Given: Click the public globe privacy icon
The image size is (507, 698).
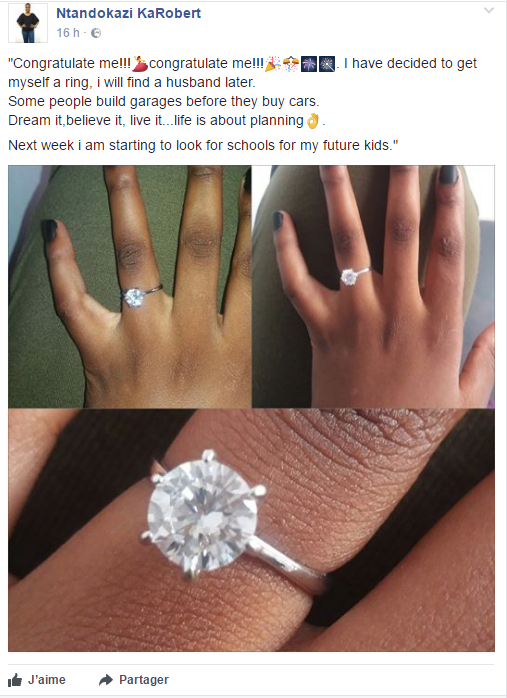Looking at the screenshot, I should [96, 33].
